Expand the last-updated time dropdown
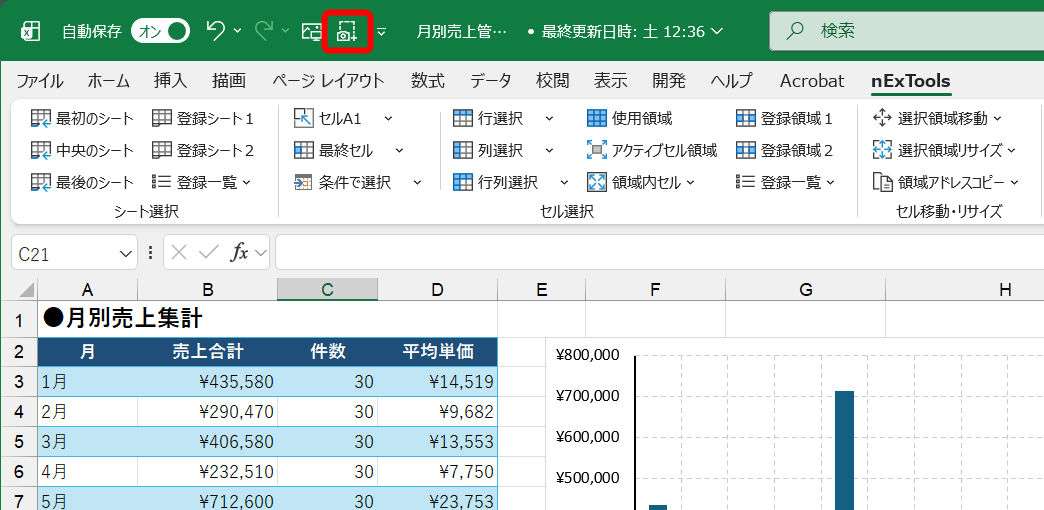This screenshot has height=510, width=1044. 717,31
